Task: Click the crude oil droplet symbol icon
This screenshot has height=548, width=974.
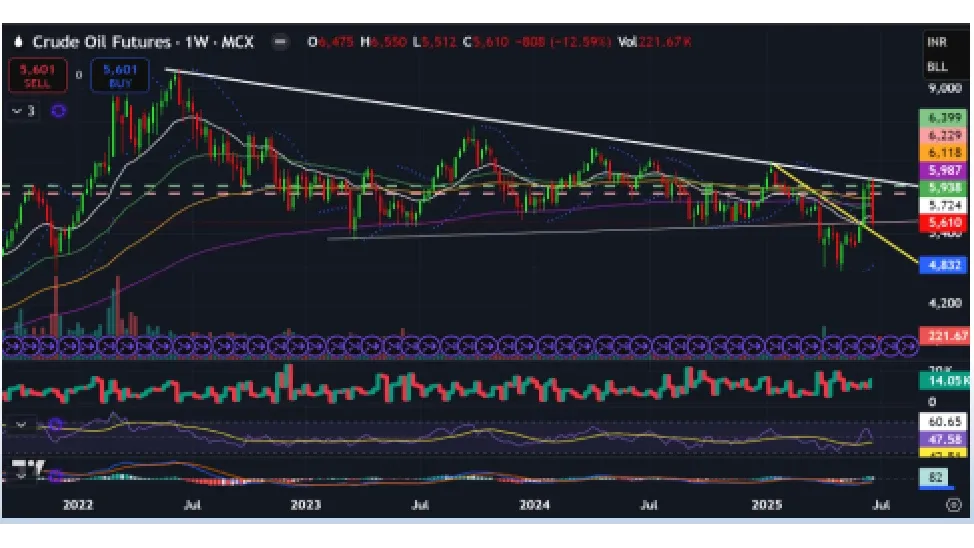Action: pyautogui.click(x=19, y=42)
